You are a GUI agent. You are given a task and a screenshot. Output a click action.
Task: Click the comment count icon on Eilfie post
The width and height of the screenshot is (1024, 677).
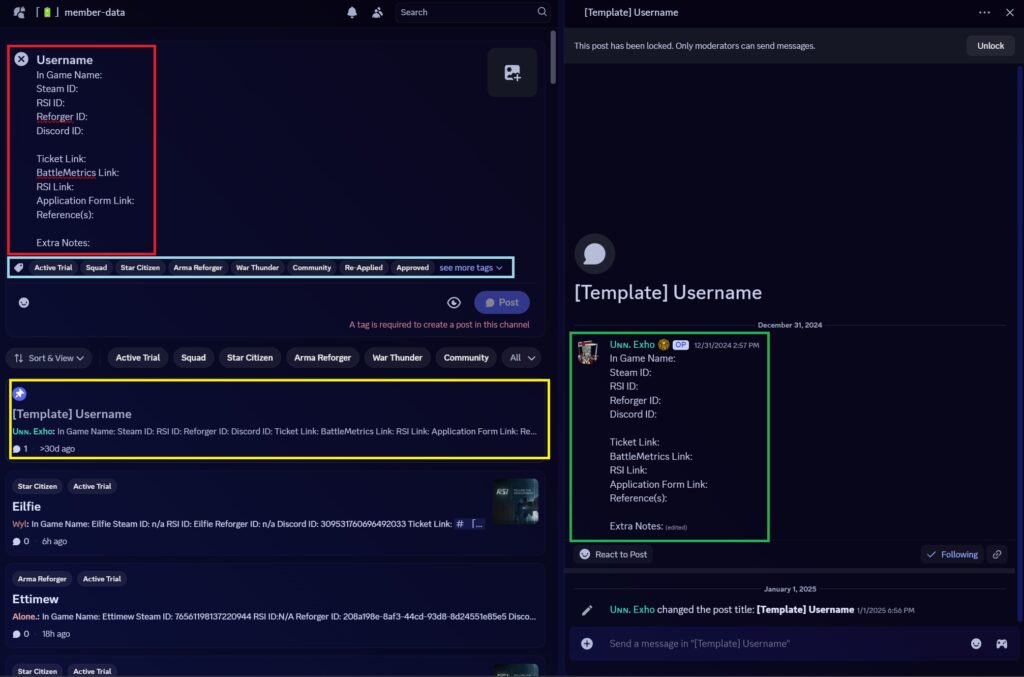point(17,541)
